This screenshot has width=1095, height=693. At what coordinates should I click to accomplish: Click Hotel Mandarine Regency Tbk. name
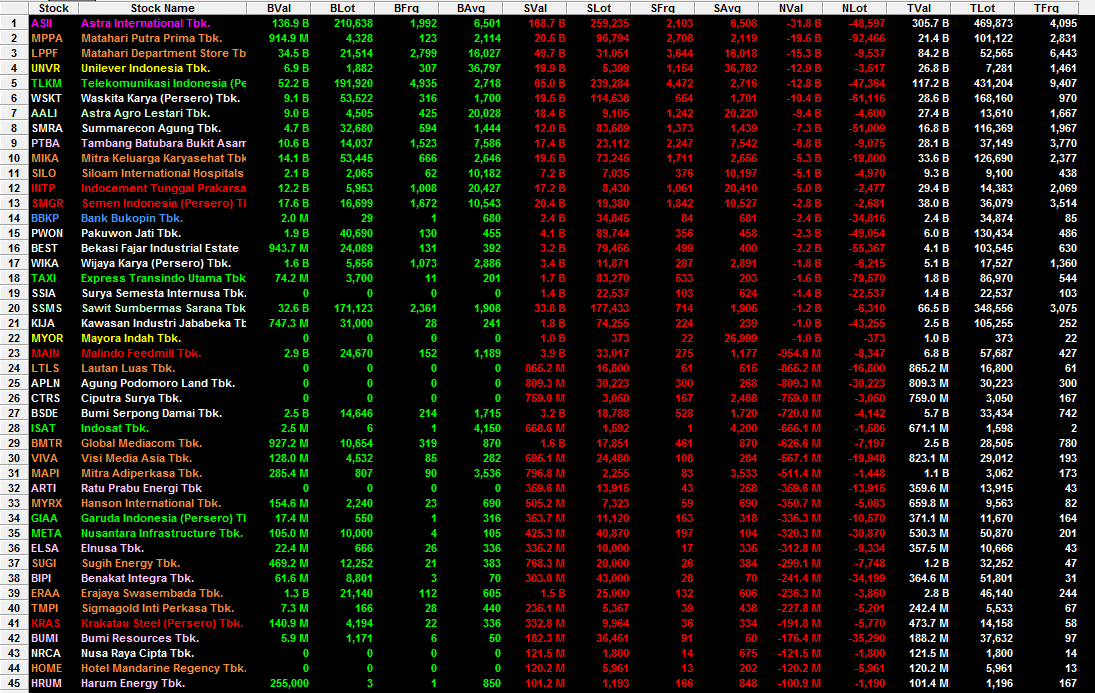pyautogui.click(x=163, y=669)
